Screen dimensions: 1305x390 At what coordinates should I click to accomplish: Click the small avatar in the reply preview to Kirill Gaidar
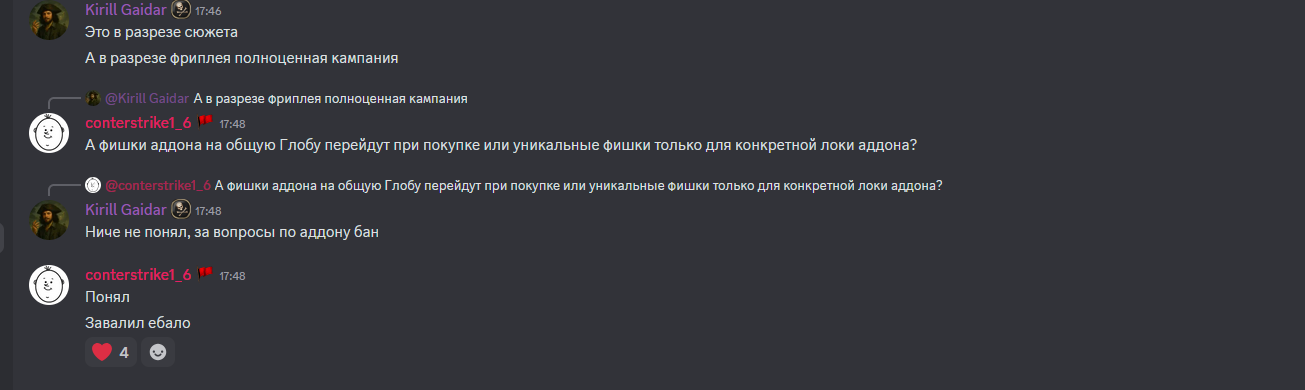tap(93, 98)
